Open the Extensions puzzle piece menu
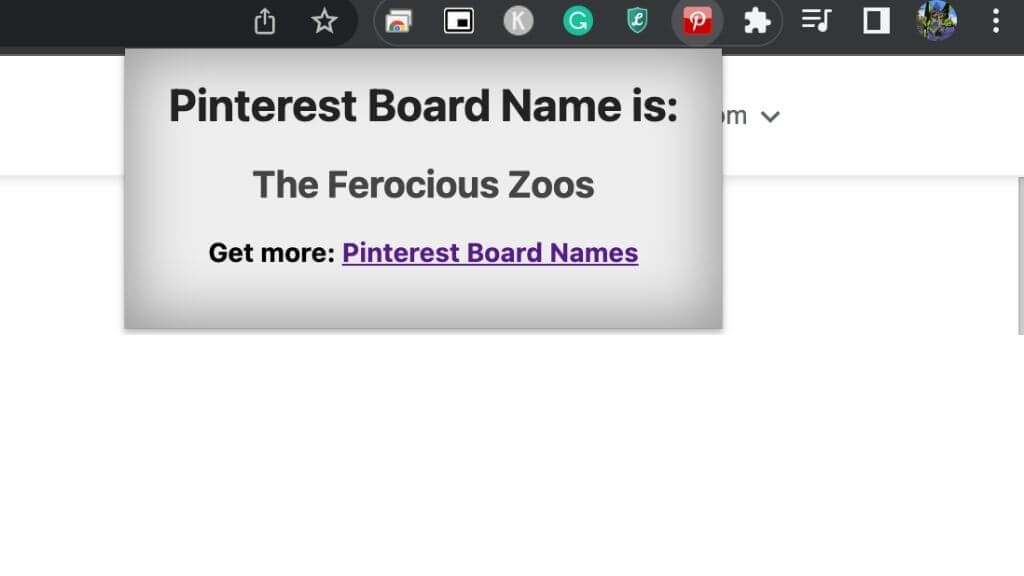Image resolution: width=1024 pixels, height=576 pixels. click(757, 21)
